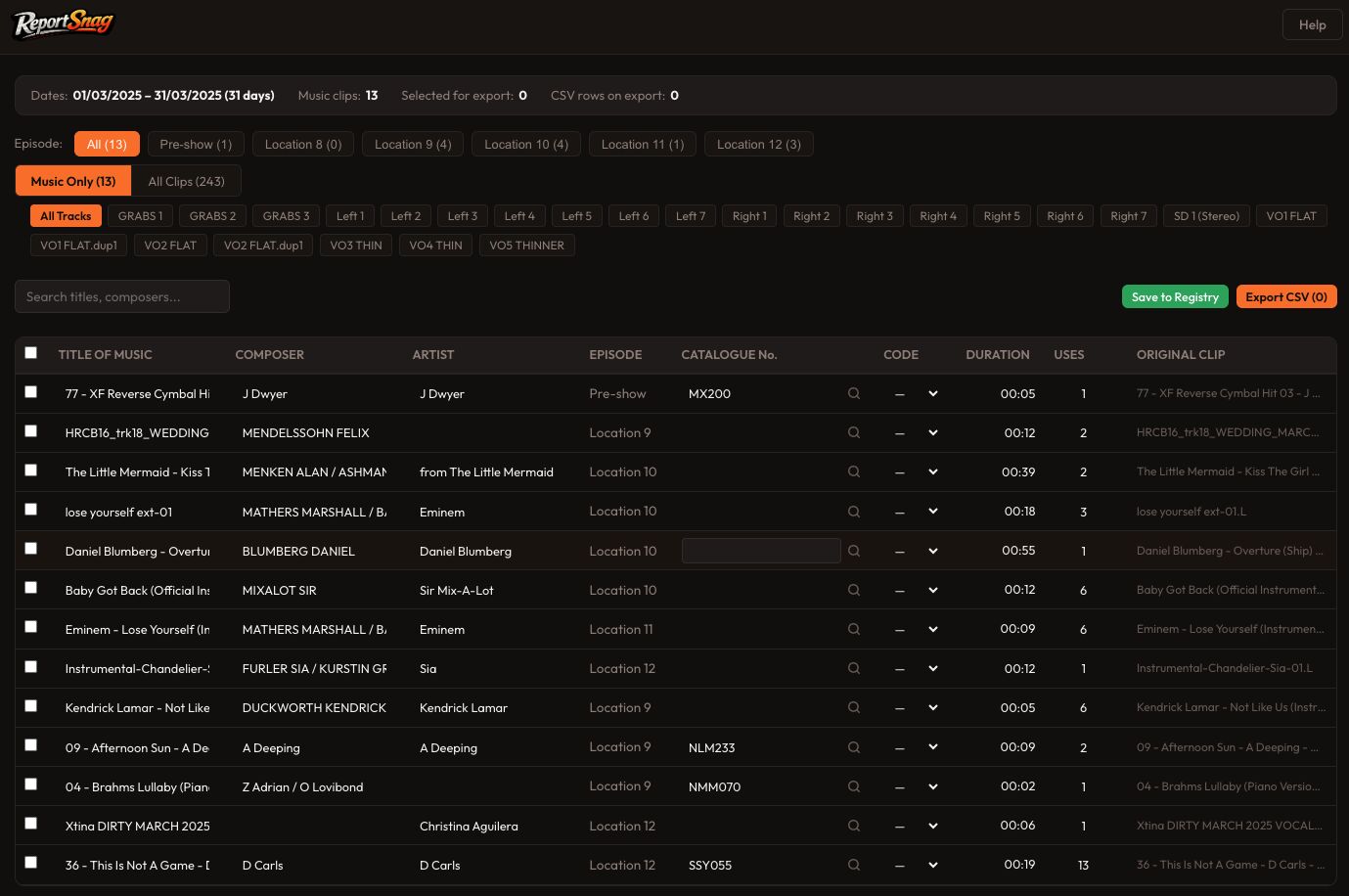Click composer Z Adrian / O Lovibond
1349x896 pixels.
point(314,787)
